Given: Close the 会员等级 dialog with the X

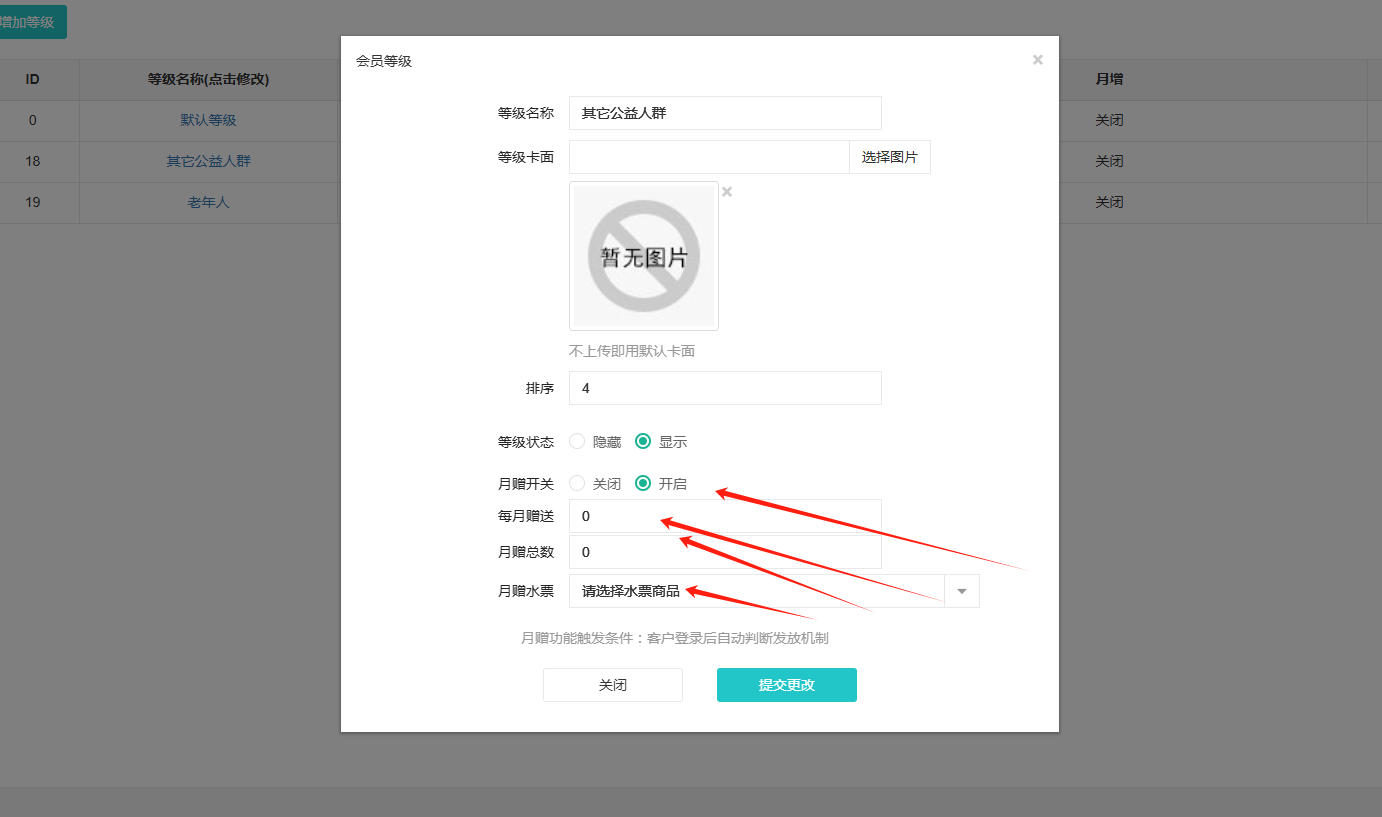Looking at the screenshot, I should (x=1037, y=60).
